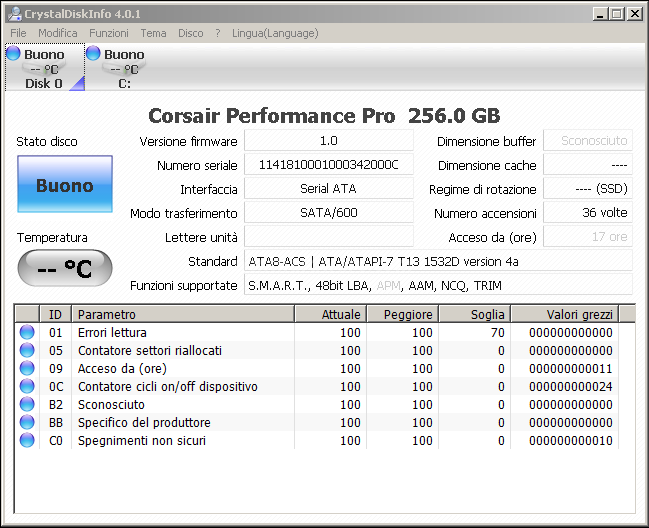This screenshot has width=649, height=528.
Task: Click the ID column header
Action: [55, 314]
